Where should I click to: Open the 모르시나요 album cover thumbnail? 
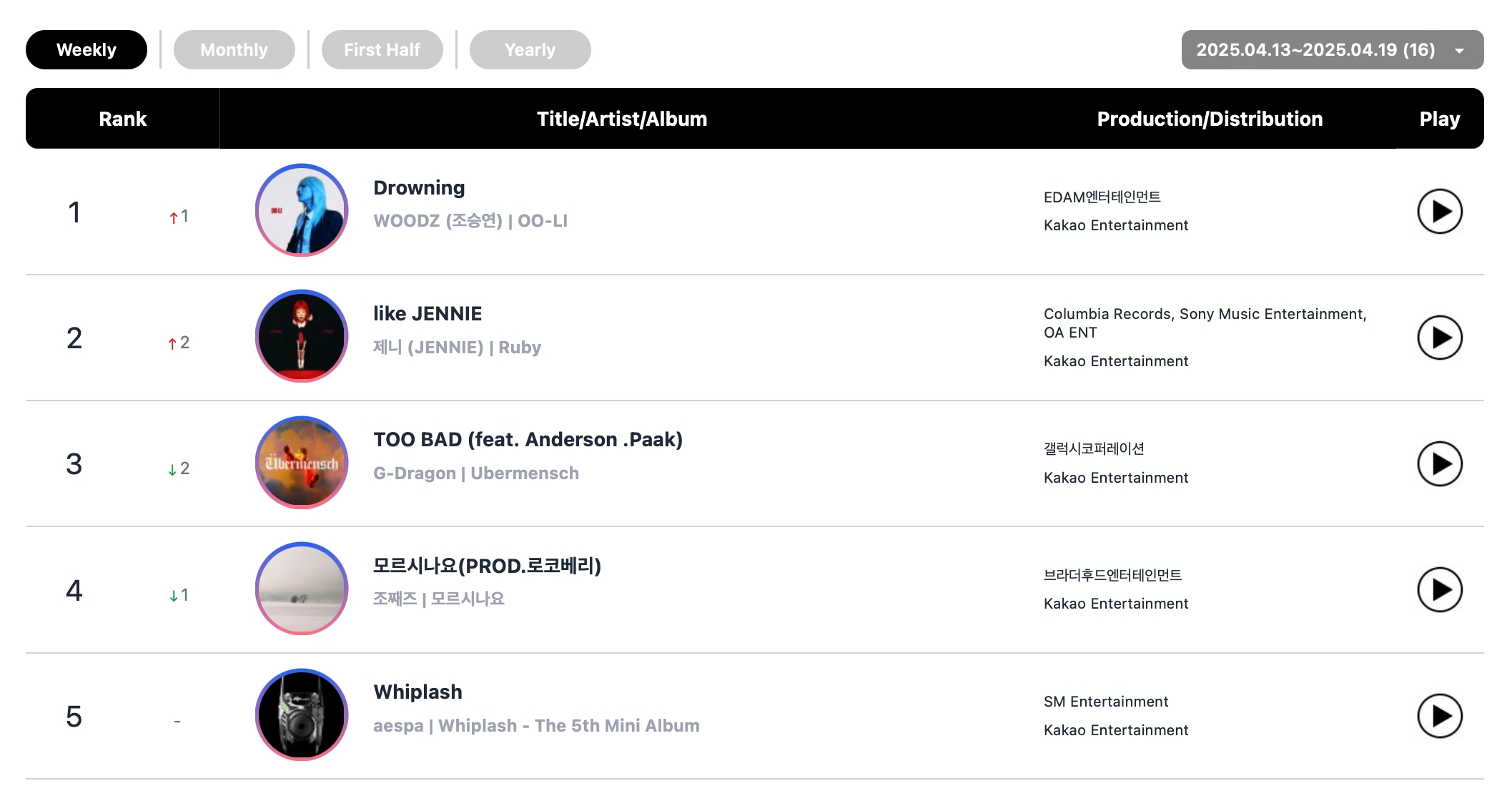click(x=302, y=589)
